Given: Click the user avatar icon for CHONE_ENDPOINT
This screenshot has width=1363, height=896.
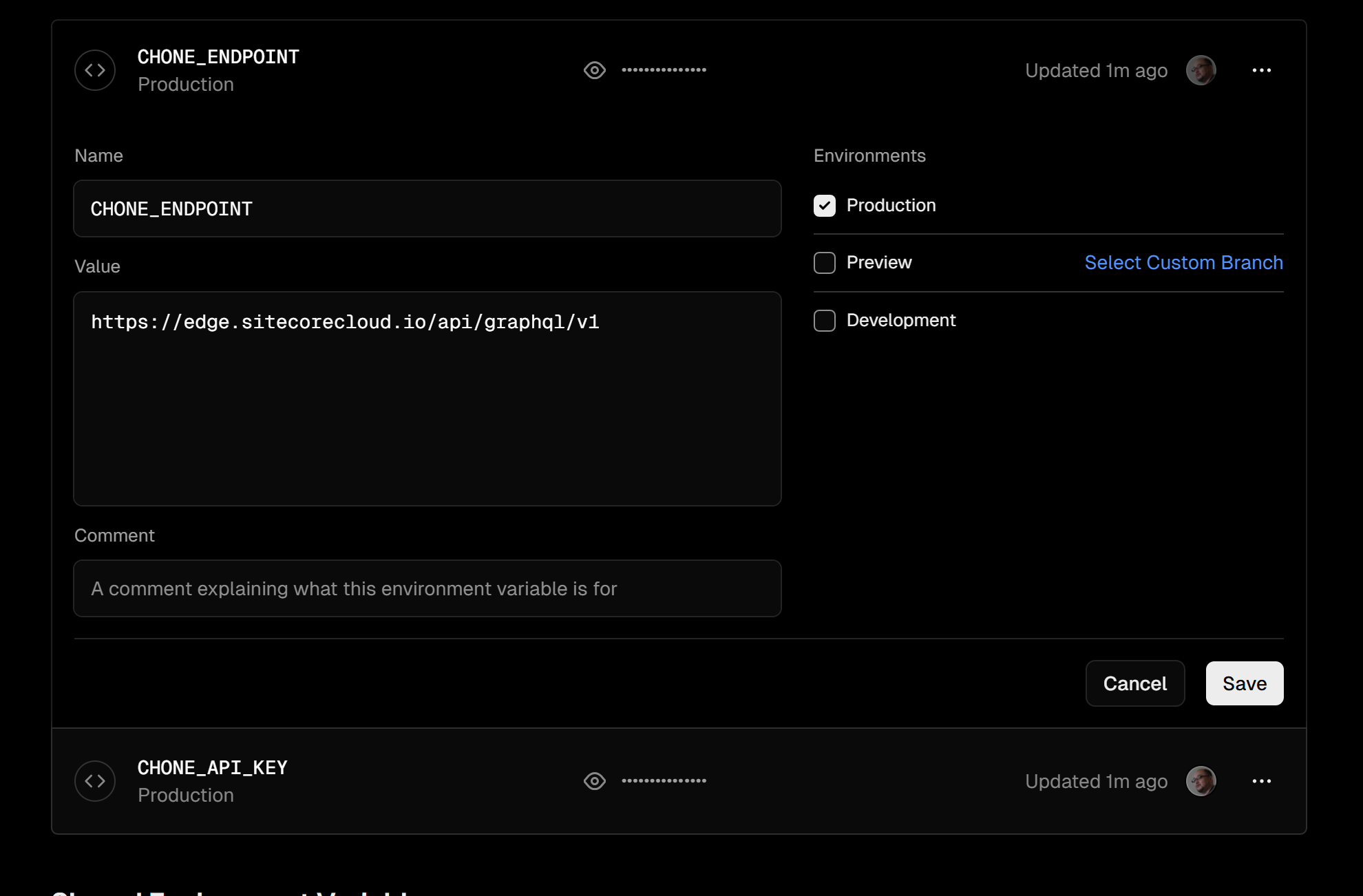Looking at the screenshot, I should (1201, 70).
